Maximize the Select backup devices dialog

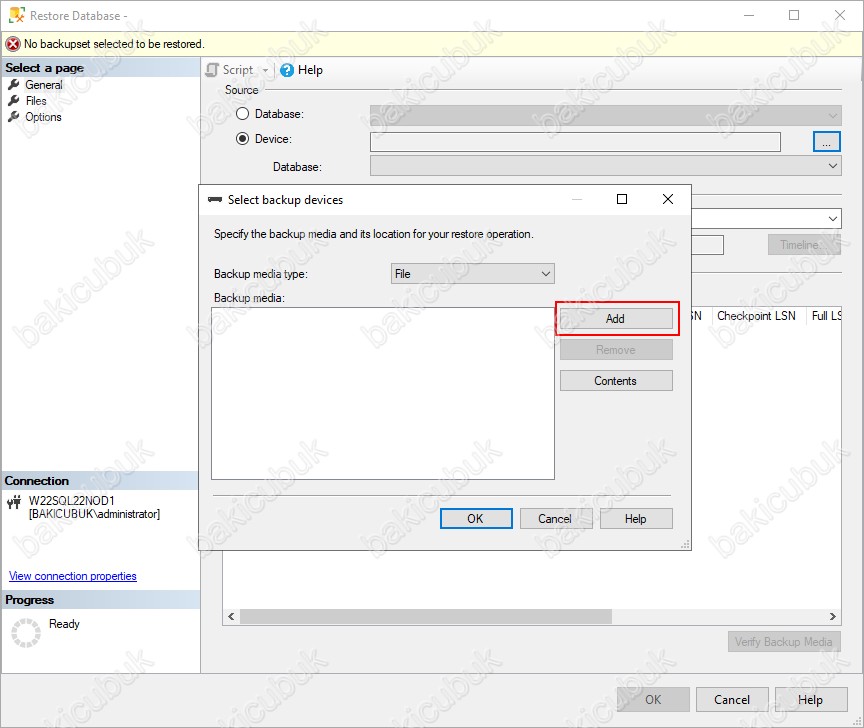[x=622, y=199]
